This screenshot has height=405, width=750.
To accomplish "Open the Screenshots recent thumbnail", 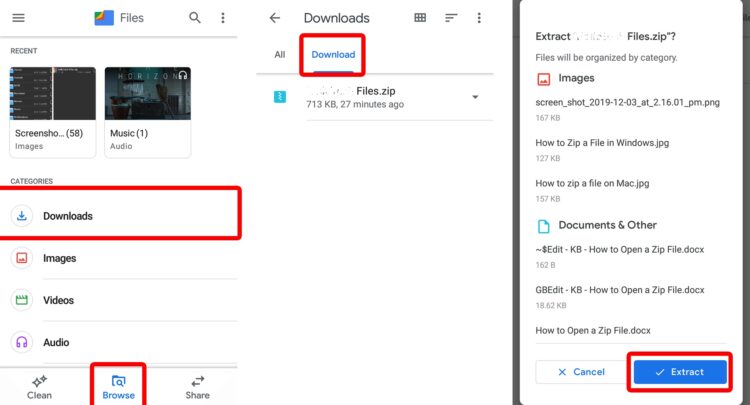I will point(53,93).
